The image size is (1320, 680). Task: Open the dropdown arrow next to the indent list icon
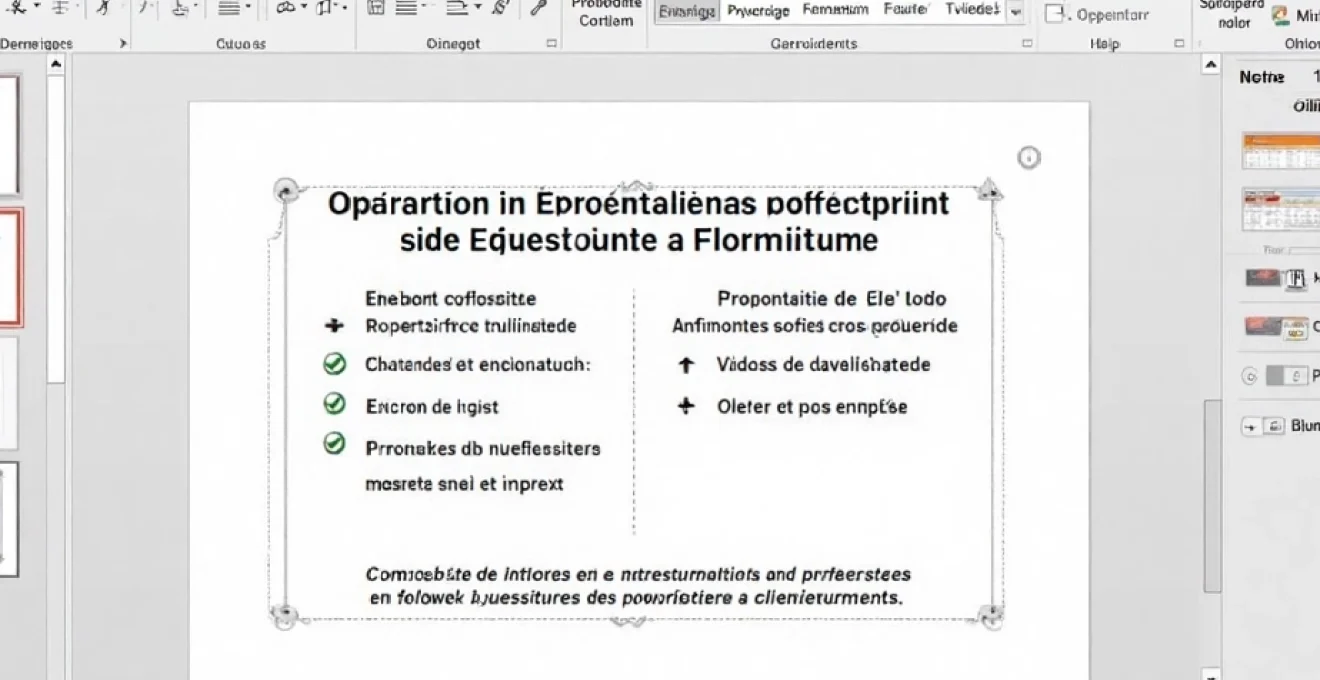pyautogui.click(x=477, y=8)
